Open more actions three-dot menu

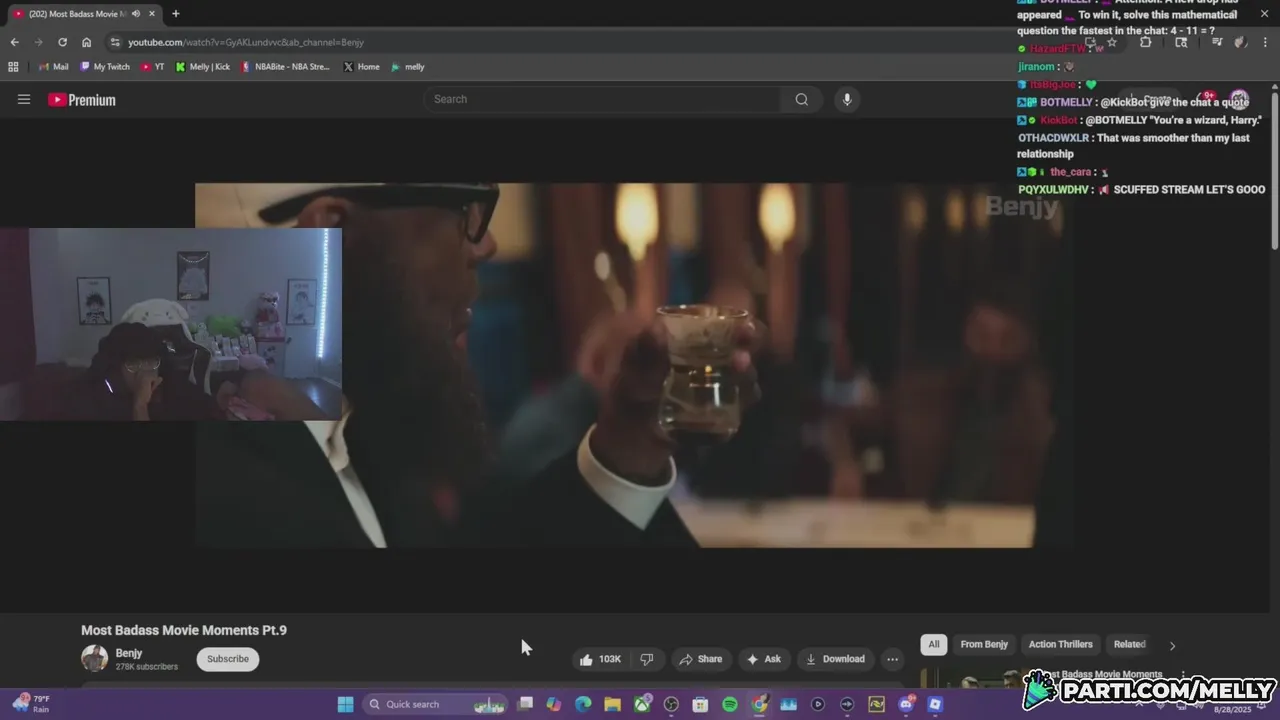click(892, 659)
